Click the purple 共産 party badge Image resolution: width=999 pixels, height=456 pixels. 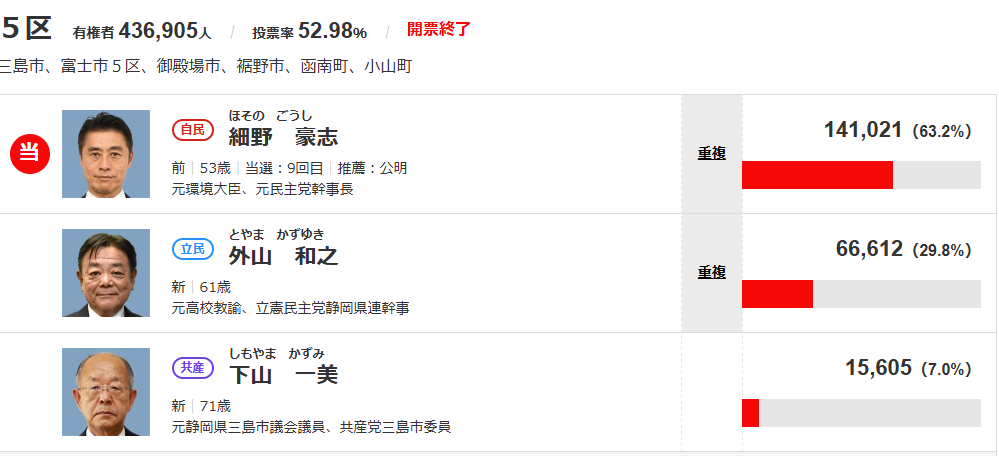[x=193, y=367]
